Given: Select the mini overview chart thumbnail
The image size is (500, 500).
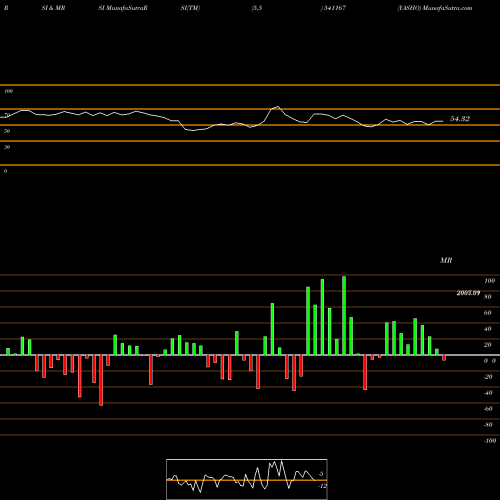Looking at the screenshot, I should pyautogui.click(x=247, y=479).
